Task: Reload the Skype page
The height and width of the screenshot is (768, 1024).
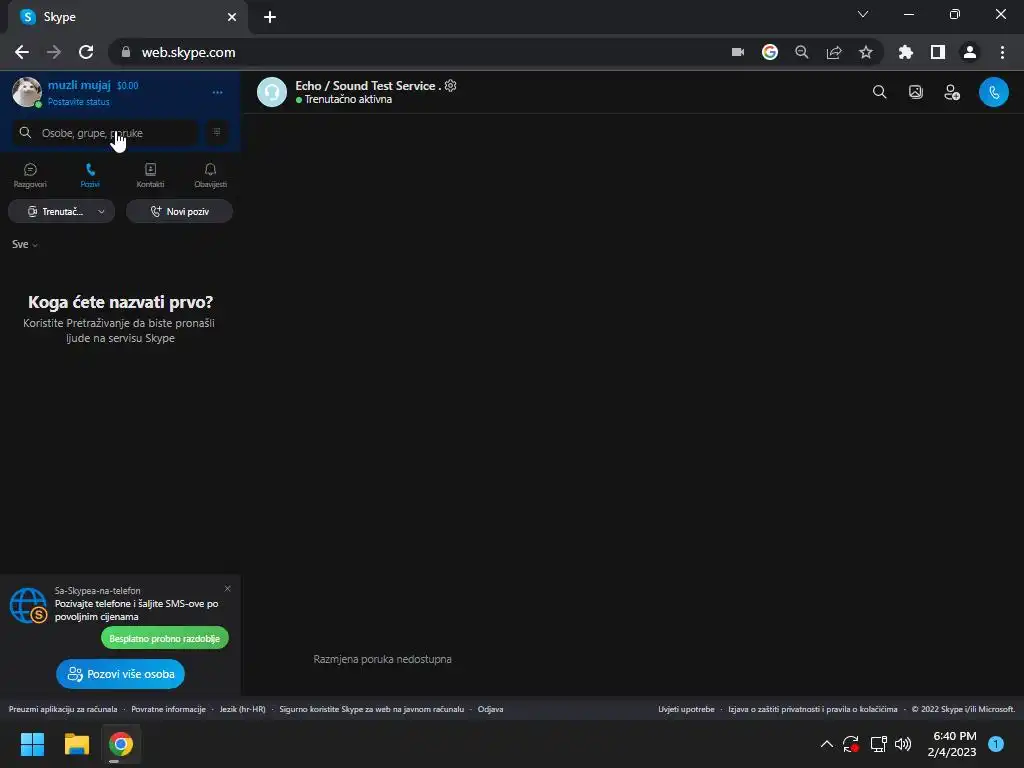Action: 86,52
